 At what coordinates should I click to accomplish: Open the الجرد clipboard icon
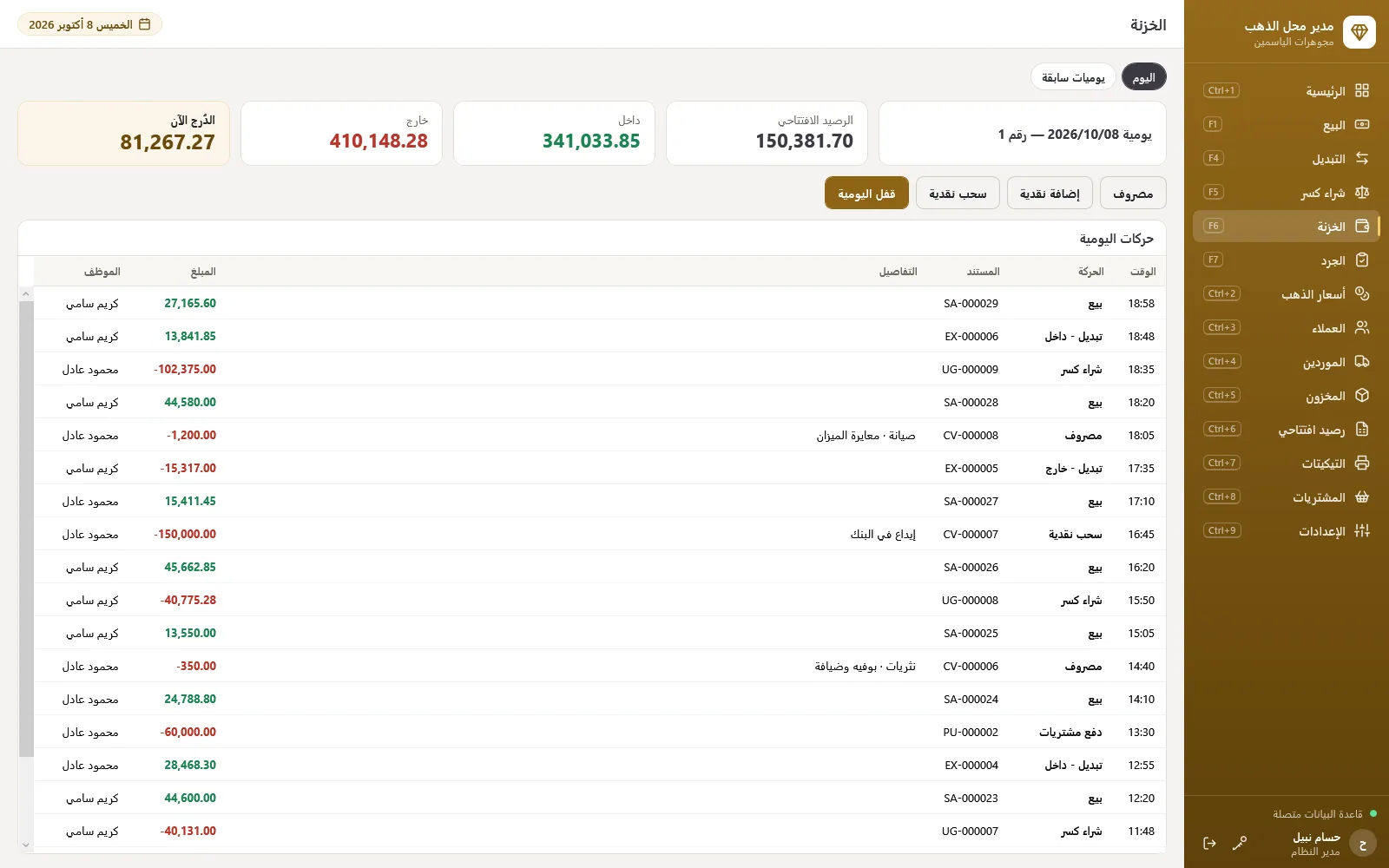1361,260
